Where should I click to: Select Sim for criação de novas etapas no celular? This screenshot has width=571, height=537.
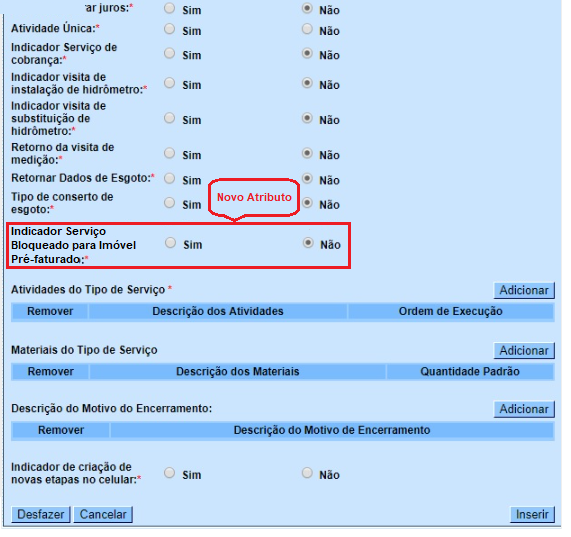click(169, 473)
